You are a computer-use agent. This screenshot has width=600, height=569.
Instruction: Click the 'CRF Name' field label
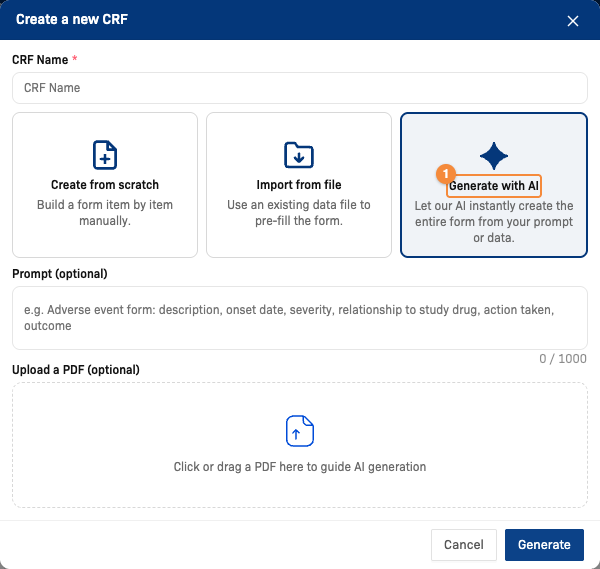point(40,60)
